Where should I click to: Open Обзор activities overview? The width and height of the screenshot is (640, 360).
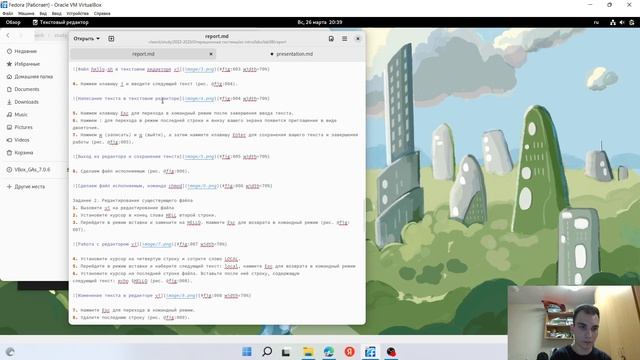pyautogui.click(x=13, y=22)
